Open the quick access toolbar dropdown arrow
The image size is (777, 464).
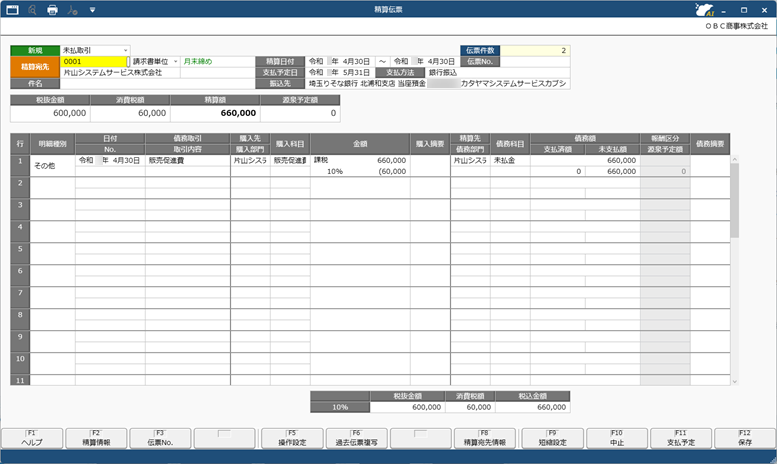point(92,10)
